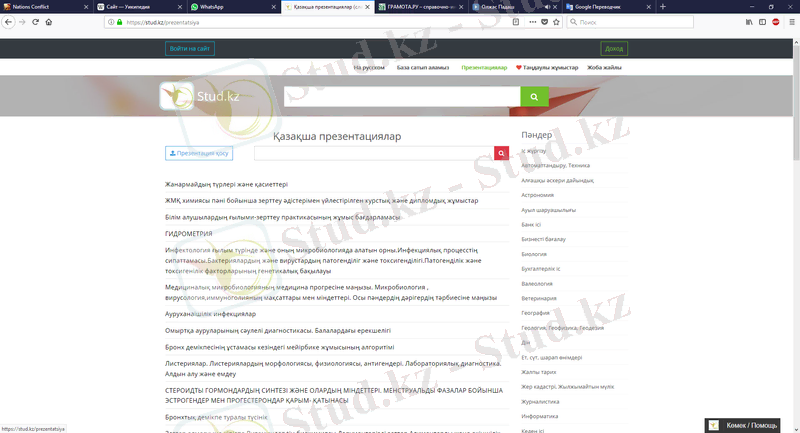Image resolution: width=800 pixels, height=433 pixels.
Task: Open Таңдаулы жұмыстар favorites link
Action: pos(547,67)
